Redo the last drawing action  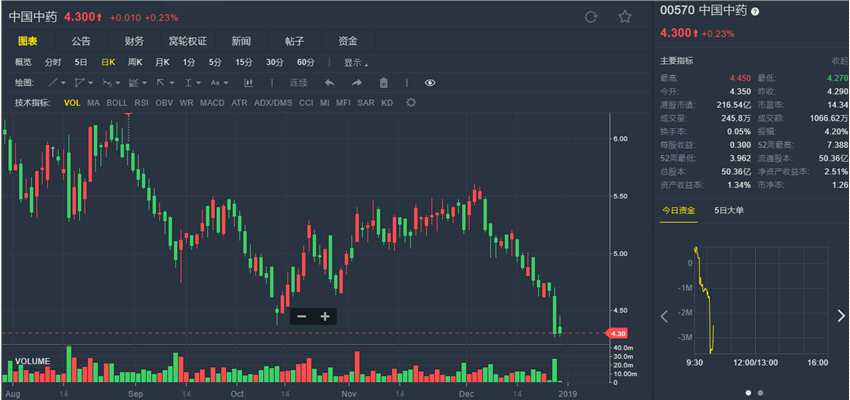tap(357, 83)
